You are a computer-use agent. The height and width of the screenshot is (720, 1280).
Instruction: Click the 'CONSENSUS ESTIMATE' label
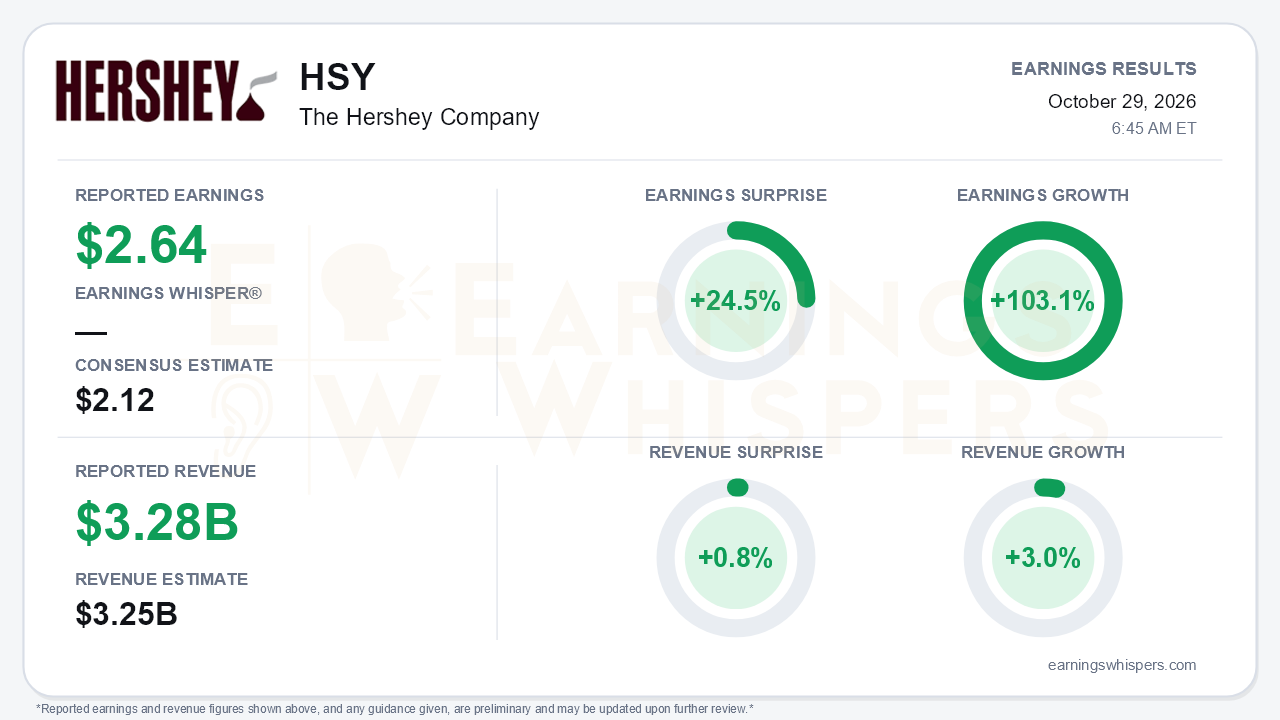click(x=174, y=365)
